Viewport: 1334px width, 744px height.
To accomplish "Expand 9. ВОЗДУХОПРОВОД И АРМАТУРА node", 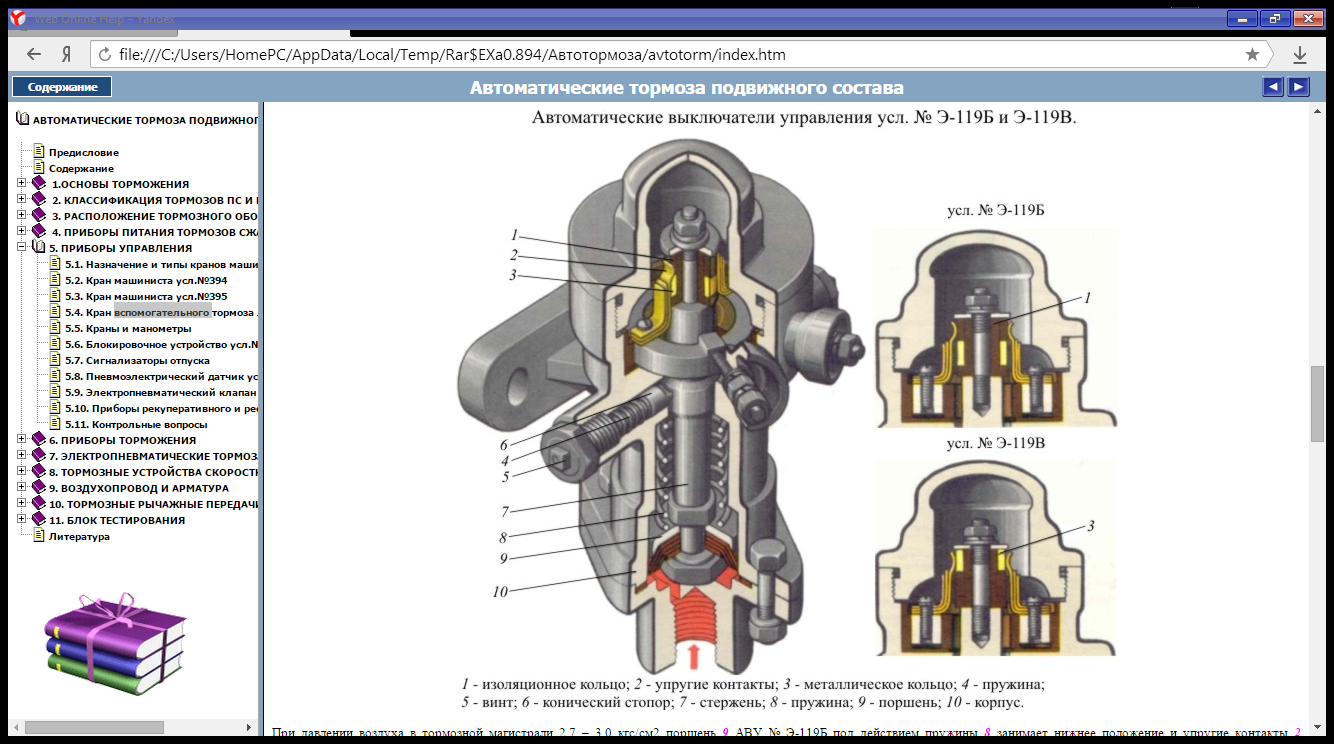I will coord(22,487).
